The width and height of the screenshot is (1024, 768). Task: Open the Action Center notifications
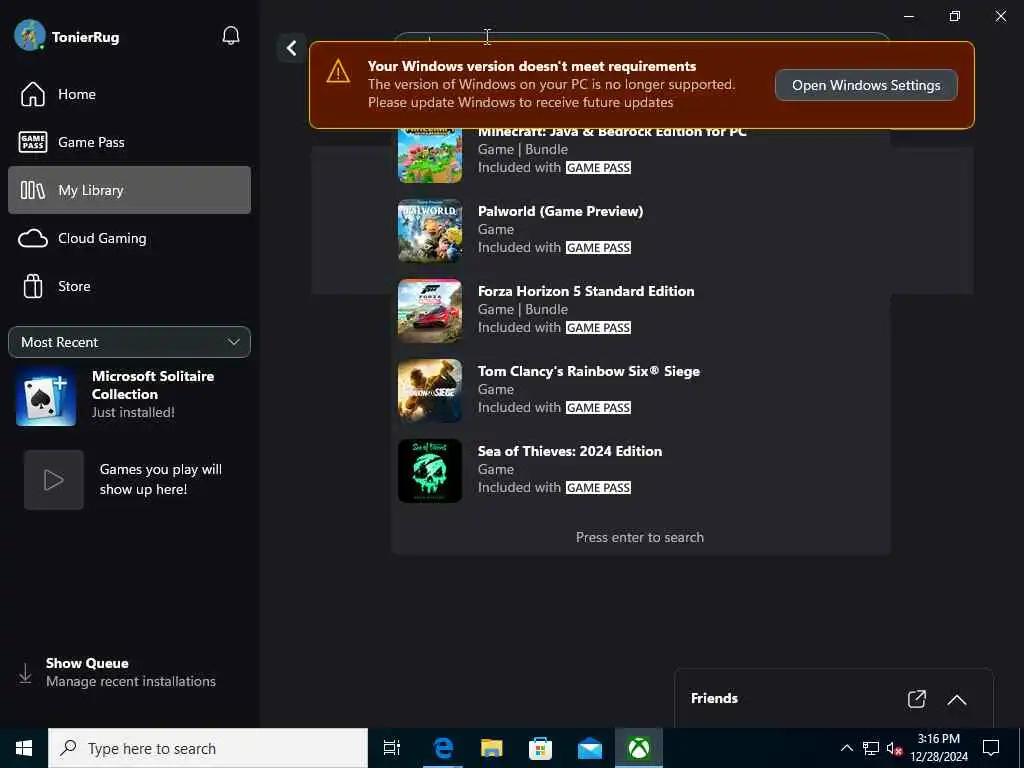(991, 748)
